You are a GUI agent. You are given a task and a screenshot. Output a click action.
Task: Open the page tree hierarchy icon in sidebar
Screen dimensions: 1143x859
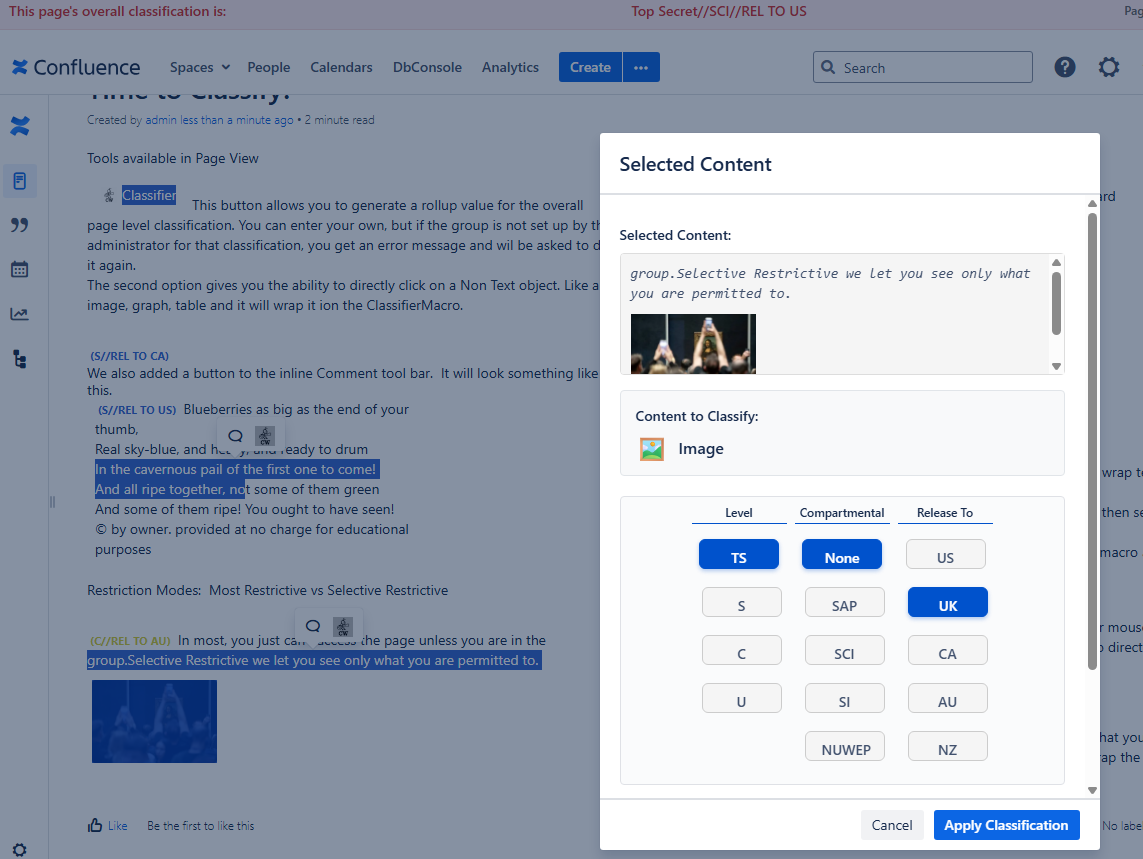click(19, 359)
